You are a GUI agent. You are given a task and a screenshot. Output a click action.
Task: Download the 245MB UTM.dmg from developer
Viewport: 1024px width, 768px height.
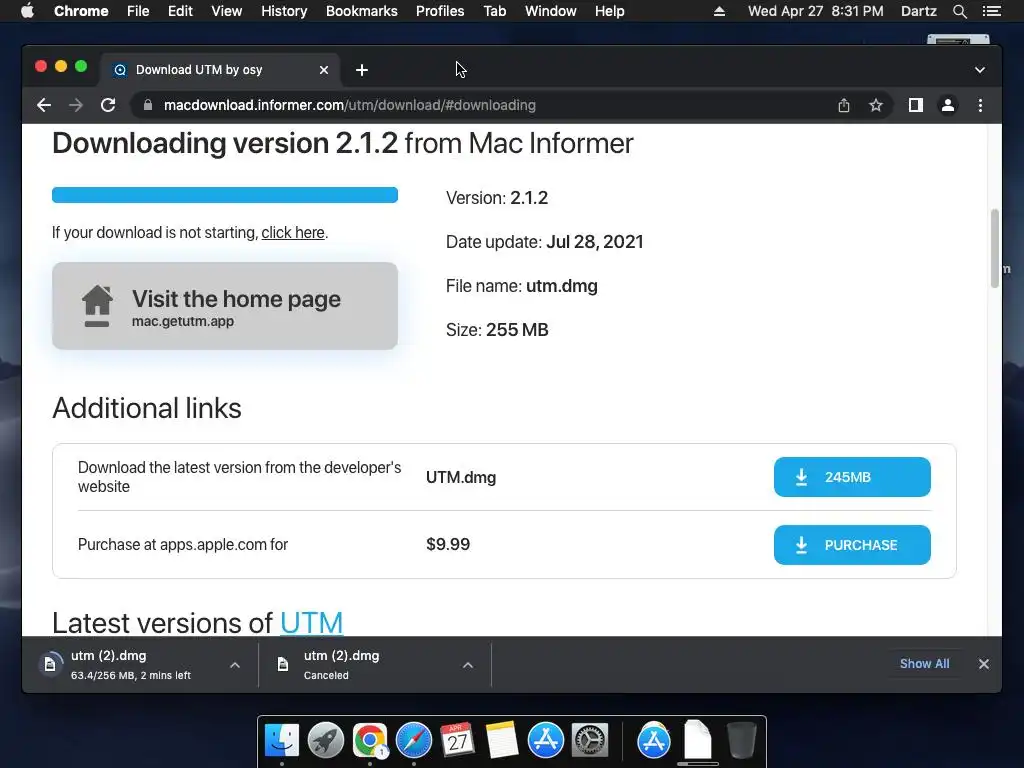[852, 477]
